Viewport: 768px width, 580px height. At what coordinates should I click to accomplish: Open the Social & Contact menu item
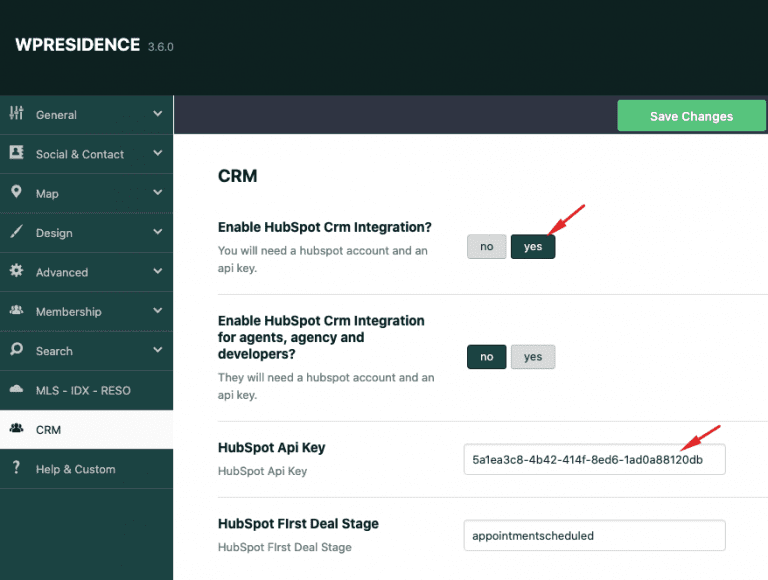coord(86,154)
